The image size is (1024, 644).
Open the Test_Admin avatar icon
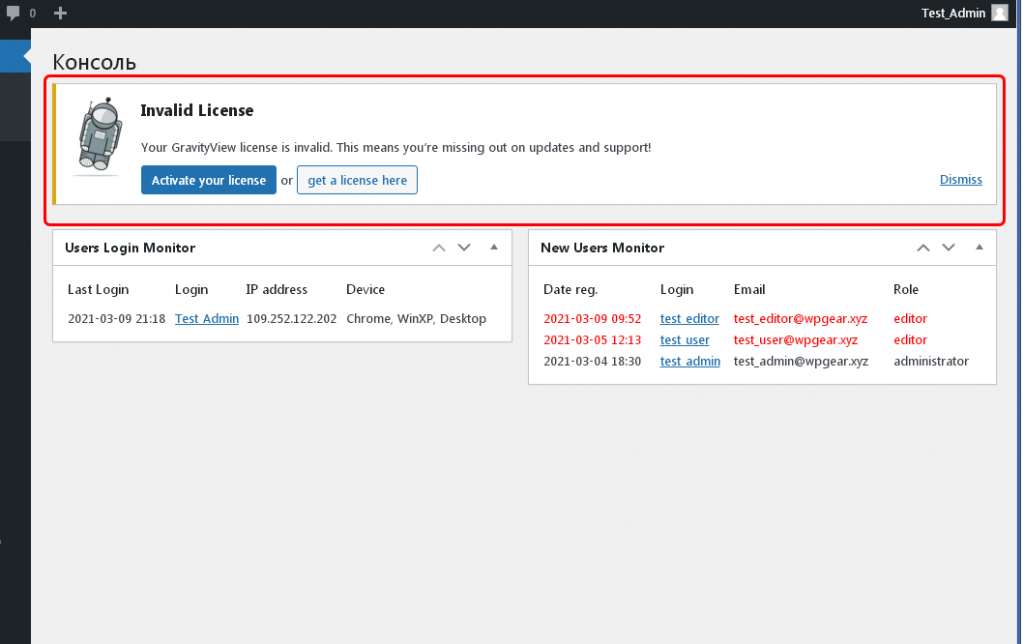[1000, 13]
